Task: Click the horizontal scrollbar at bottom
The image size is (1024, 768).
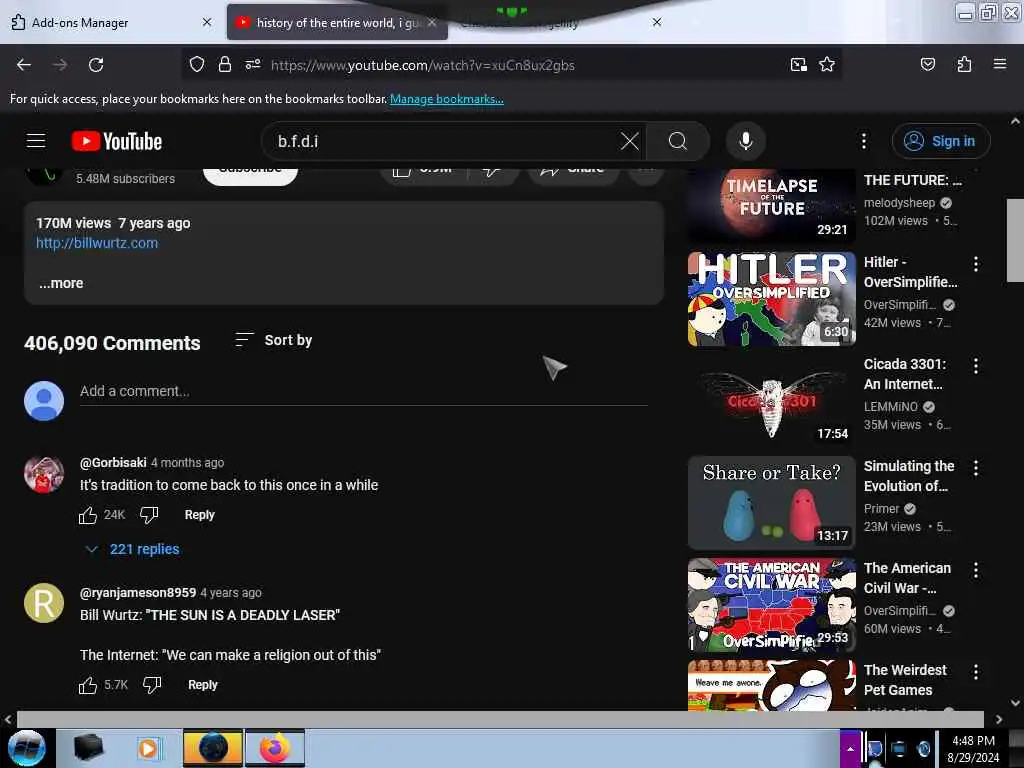Action: pyautogui.click(x=500, y=719)
